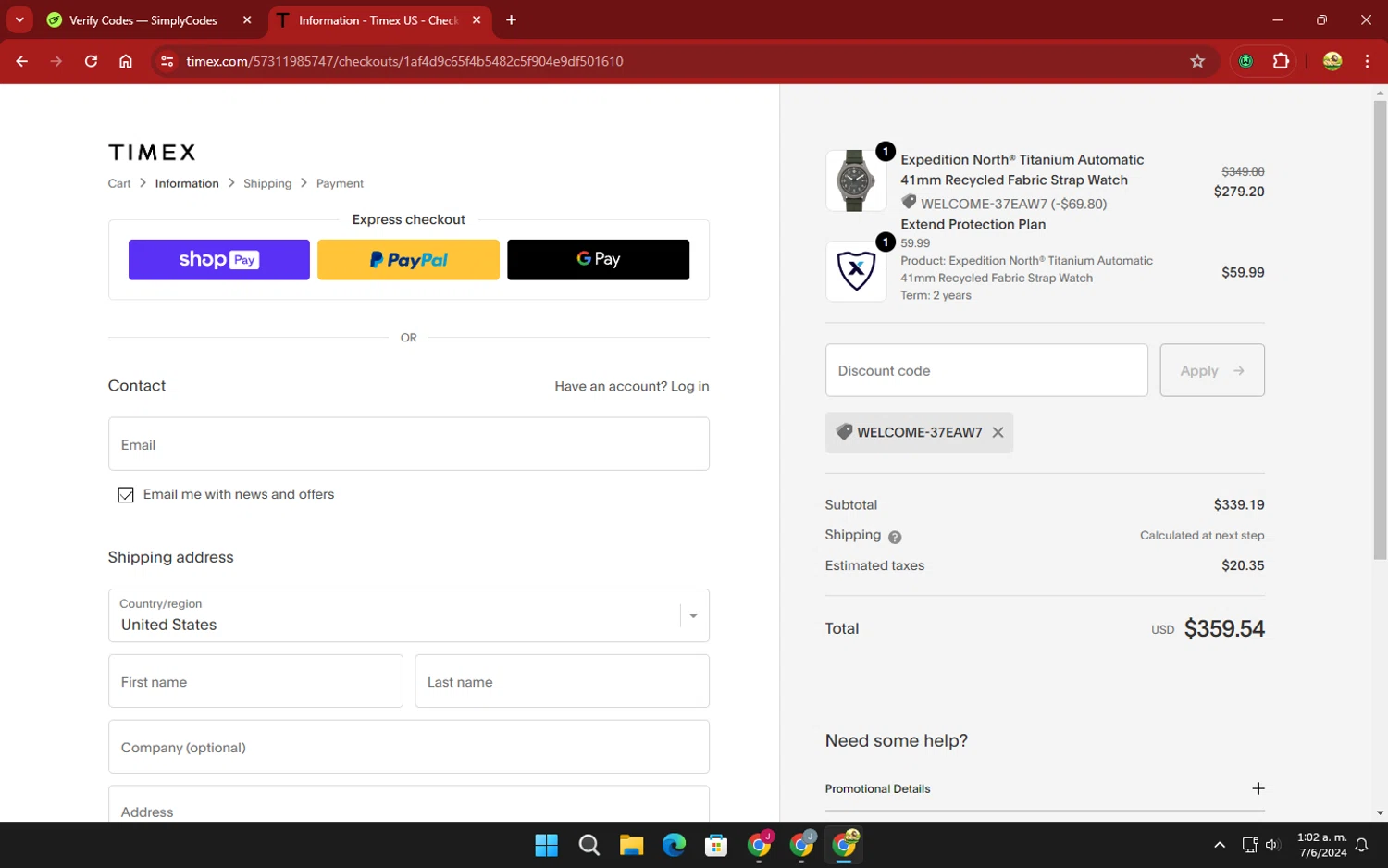Check out with Shop Pay
This screenshot has width=1388, height=868.
click(x=219, y=260)
